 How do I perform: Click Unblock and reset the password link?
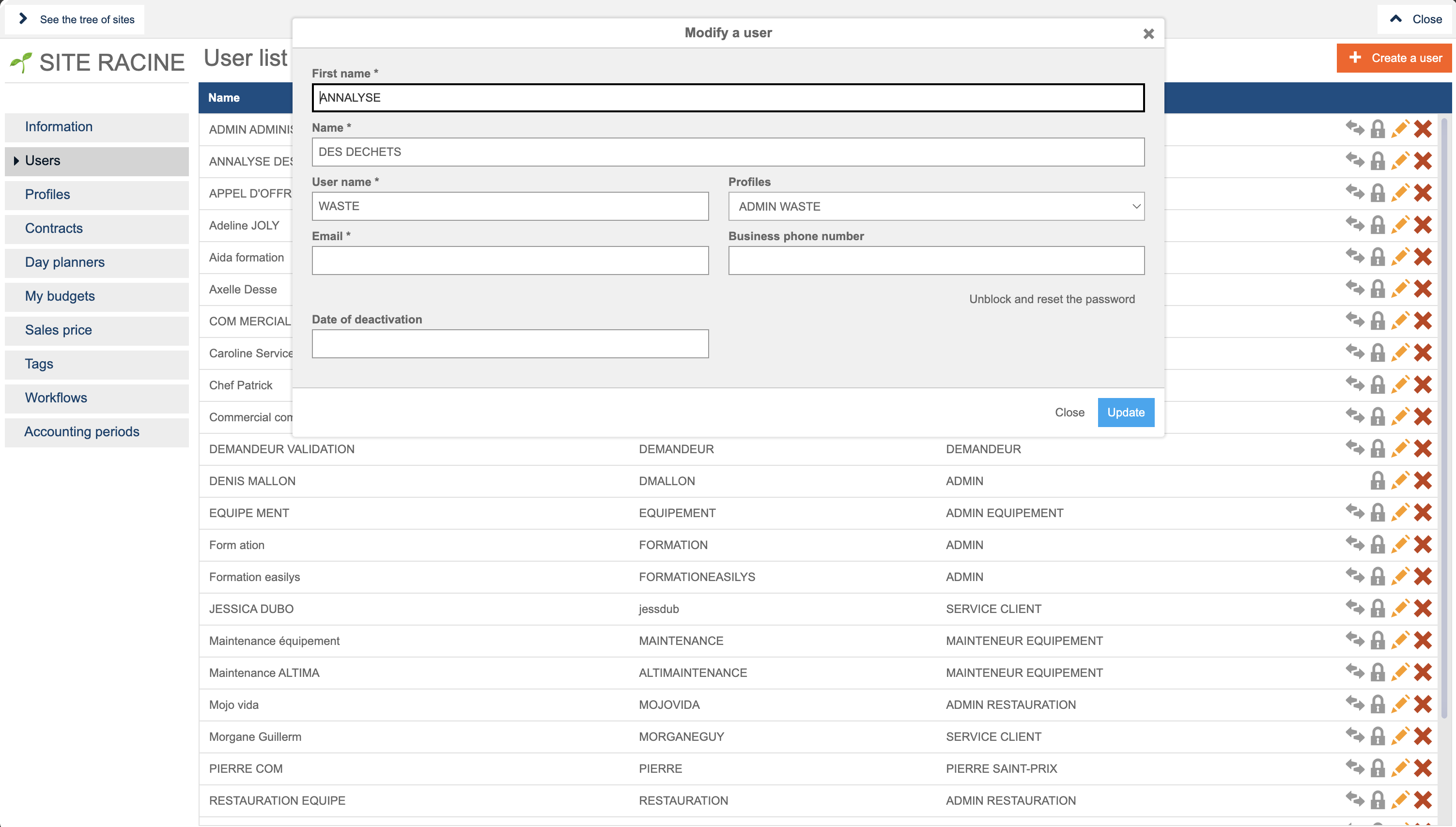(x=1052, y=299)
